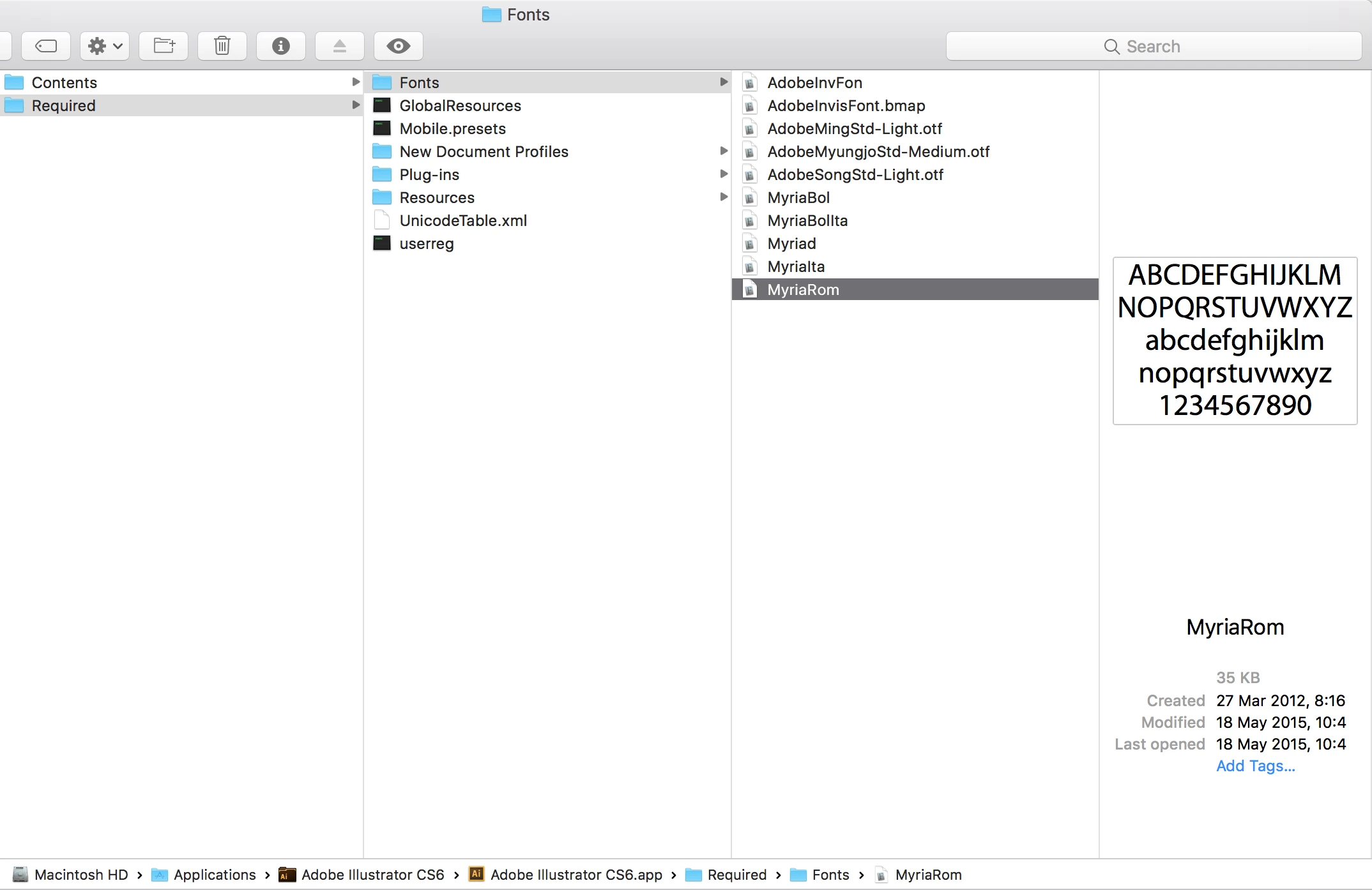This screenshot has width=1372, height=890.
Task: Click the MyriaRom font preview thumbnail
Action: pos(1235,340)
